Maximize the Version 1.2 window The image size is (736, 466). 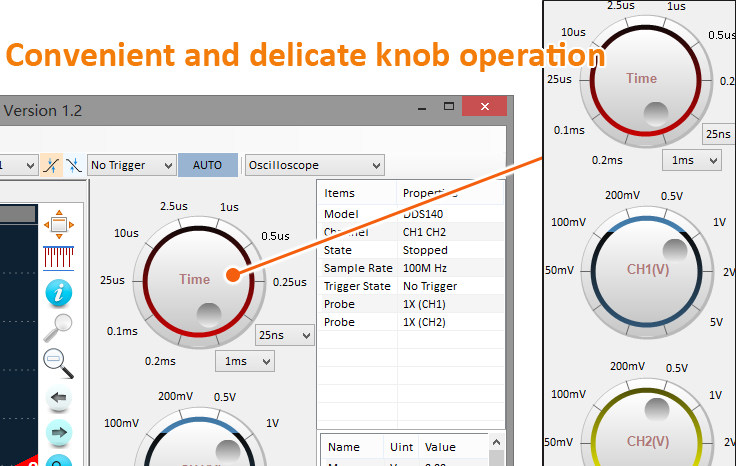click(449, 107)
